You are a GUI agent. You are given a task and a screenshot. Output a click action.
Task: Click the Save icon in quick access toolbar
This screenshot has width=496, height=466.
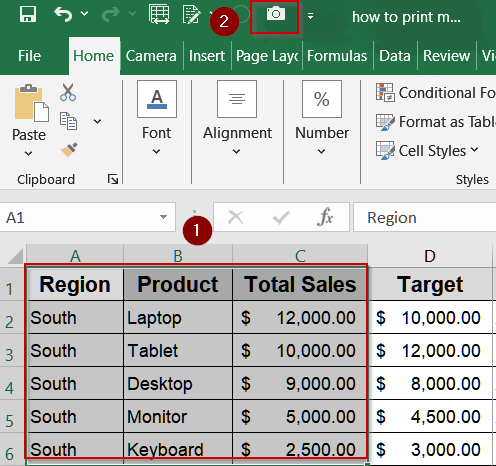pyautogui.click(x=28, y=14)
